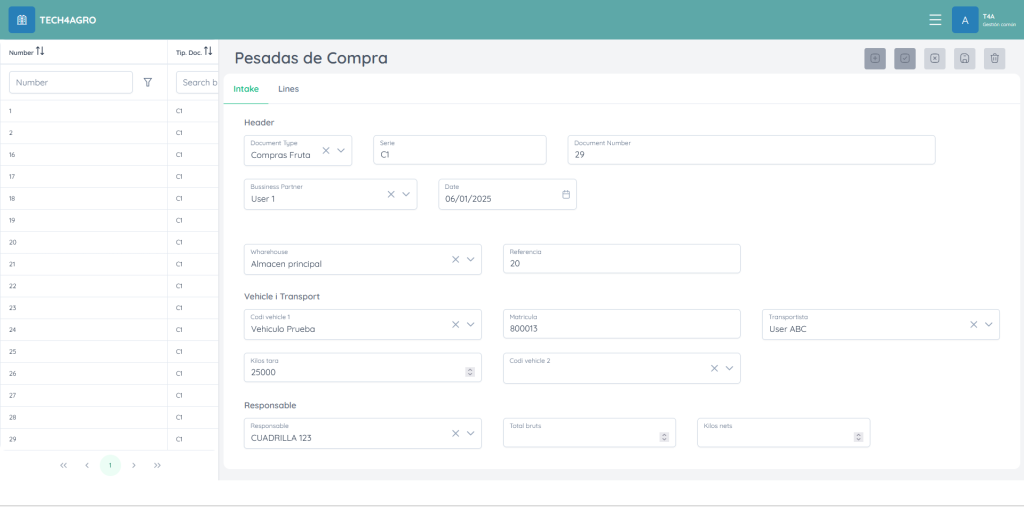1024x507 pixels.
Task: Go to the last page of list
Action: click(x=157, y=465)
